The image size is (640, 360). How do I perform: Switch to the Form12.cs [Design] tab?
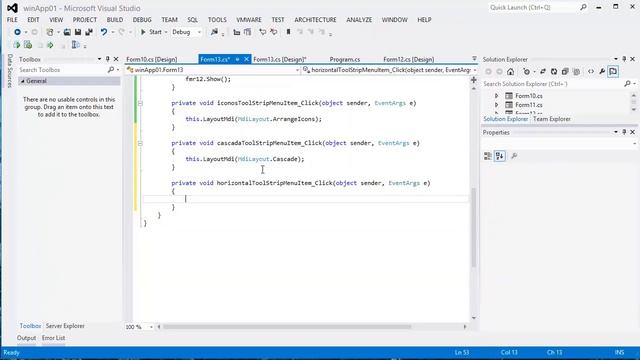[x=409, y=59]
